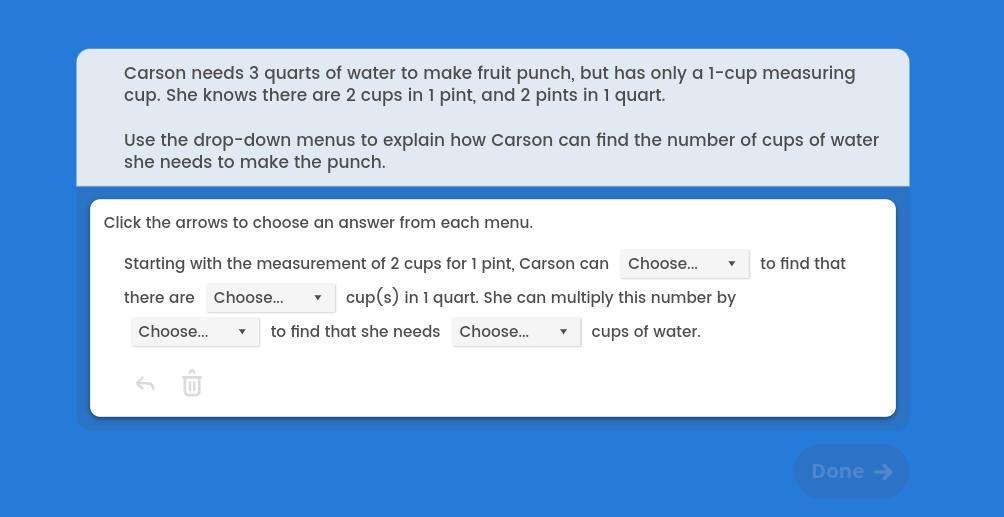The width and height of the screenshot is (1004, 517).
Task: Click the "Use the drop-down menus" paragraph
Action: pyautogui.click(x=501, y=151)
